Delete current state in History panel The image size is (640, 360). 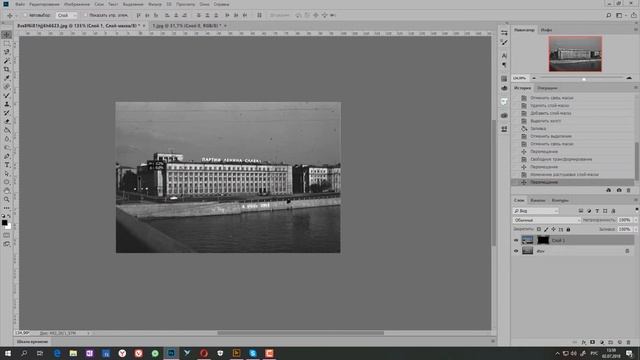tap(629, 190)
